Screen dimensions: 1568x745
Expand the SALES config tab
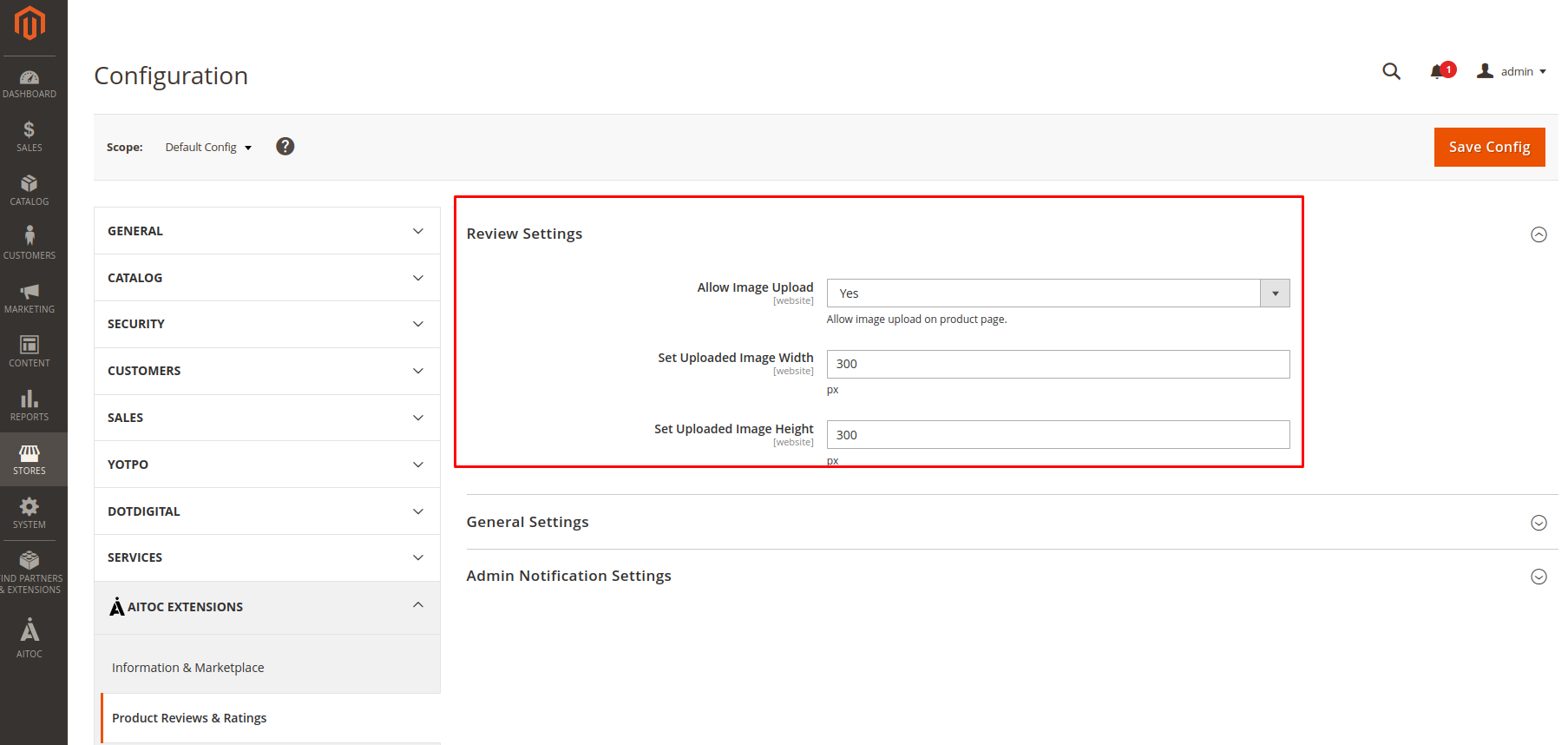point(267,418)
